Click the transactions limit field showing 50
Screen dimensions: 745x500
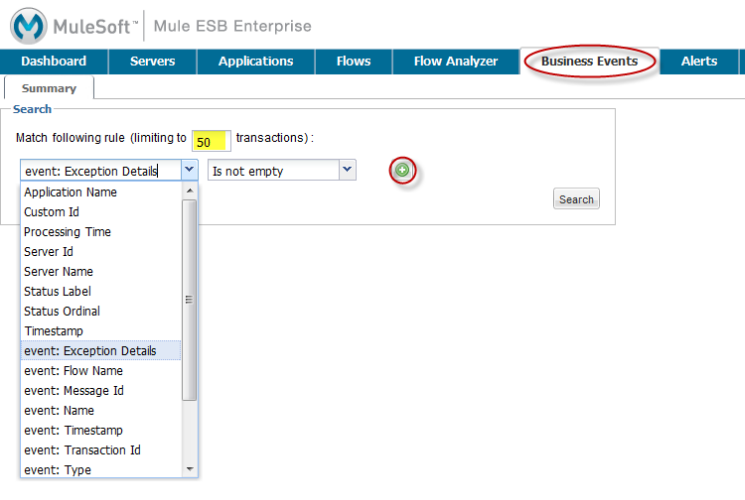tap(211, 141)
